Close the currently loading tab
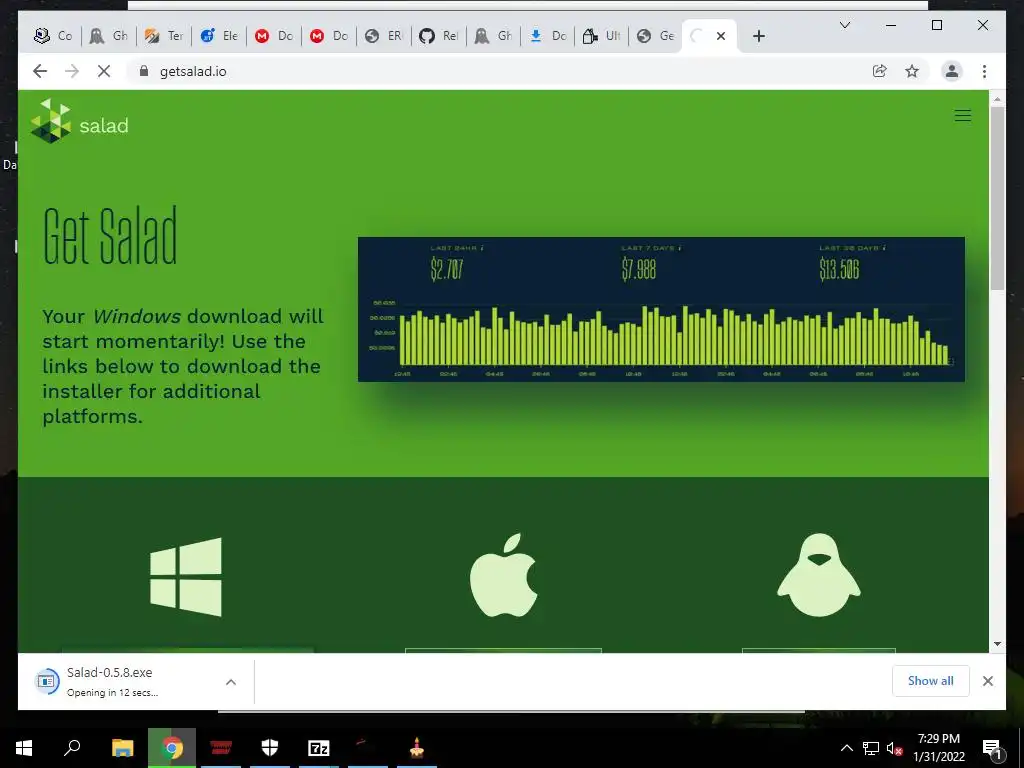Viewport: 1024px width, 768px height. tap(721, 36)
